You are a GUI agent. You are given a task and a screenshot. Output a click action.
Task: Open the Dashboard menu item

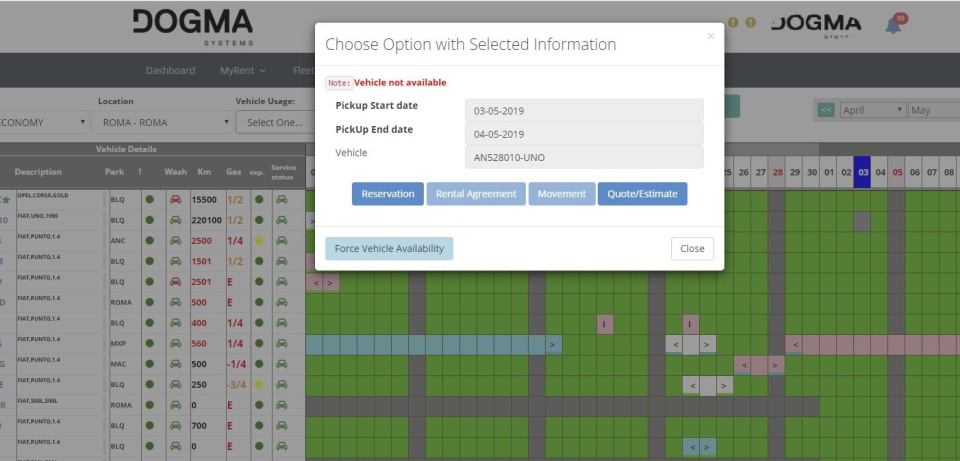click(x=170, y=70)
